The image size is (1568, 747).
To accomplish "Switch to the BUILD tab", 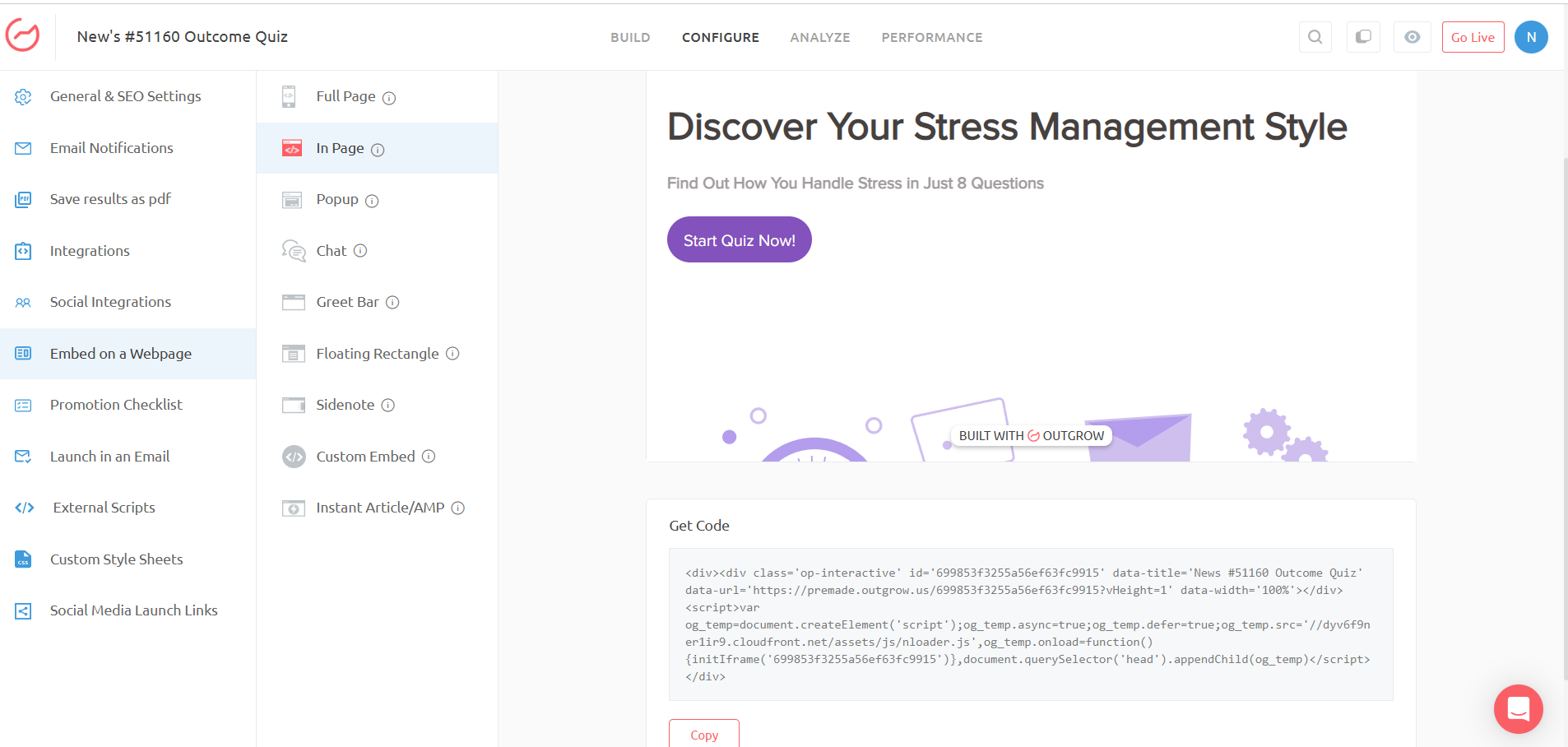I will (630, 38).
